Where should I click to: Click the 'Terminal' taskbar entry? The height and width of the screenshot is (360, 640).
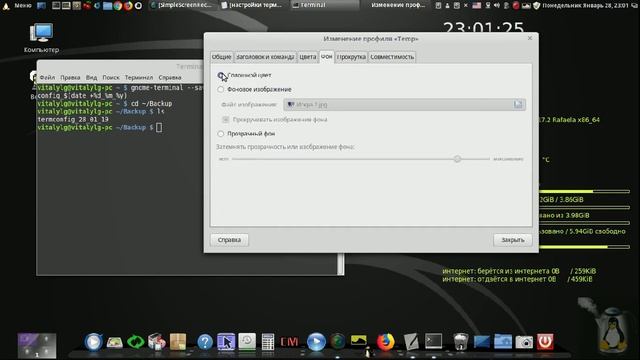[325, 5]
